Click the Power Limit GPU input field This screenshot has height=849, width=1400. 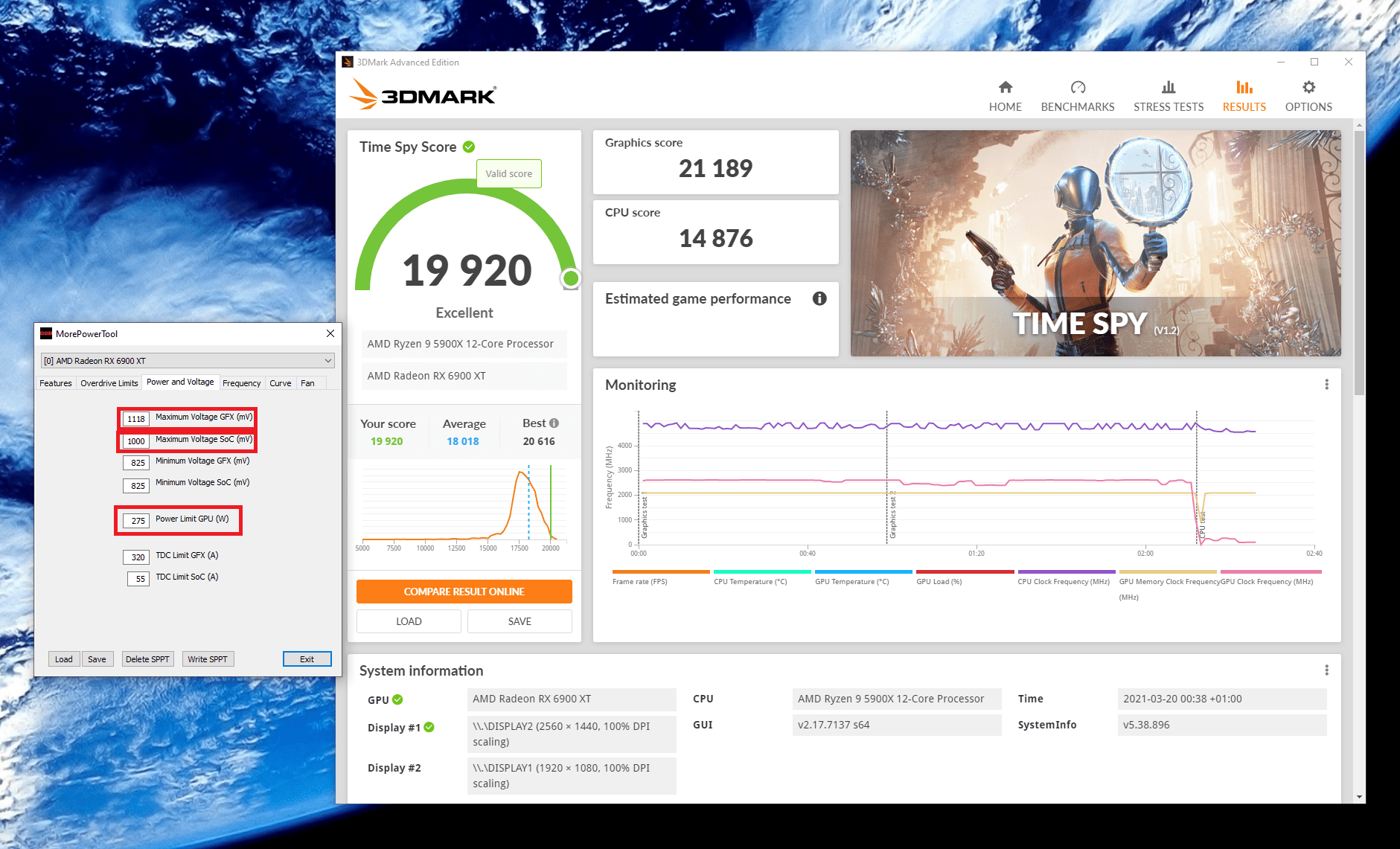coord(136,521)
